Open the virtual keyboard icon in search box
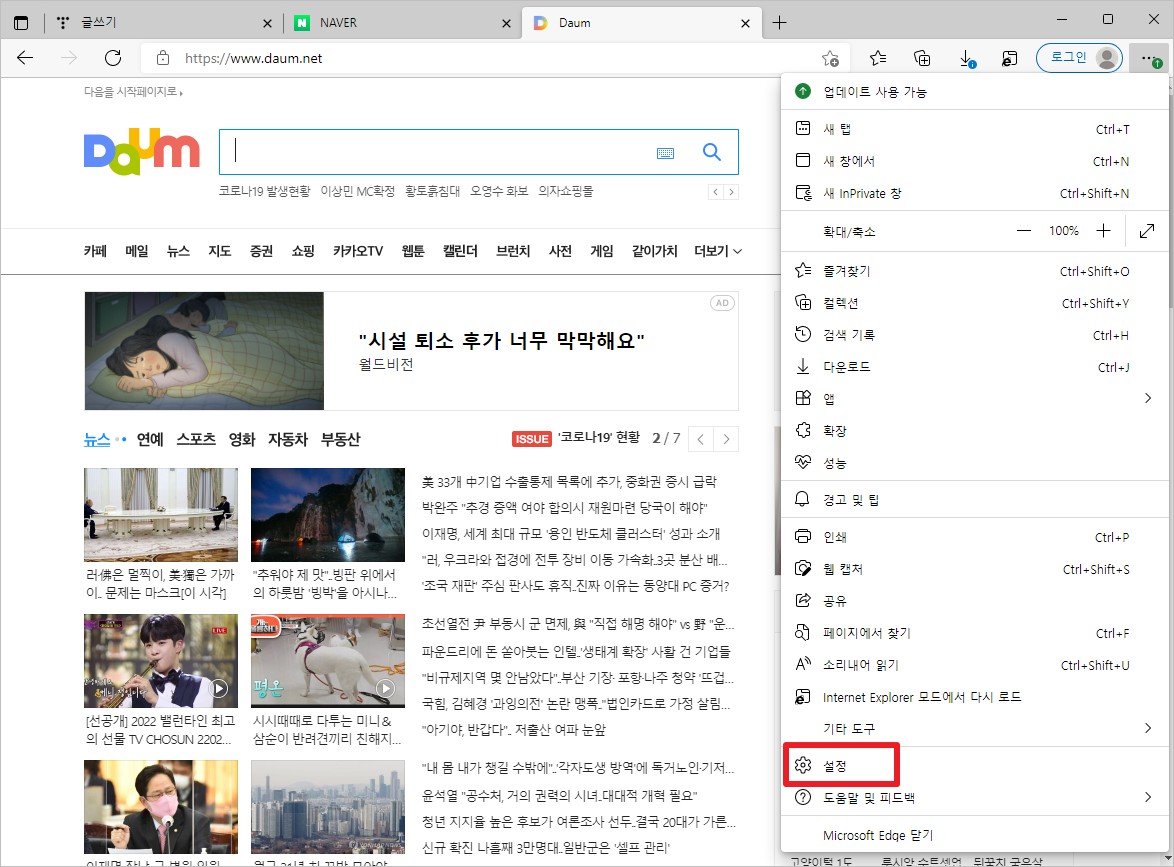The height and width of the screenshot is (867, 1174). [x=665, y=153]
